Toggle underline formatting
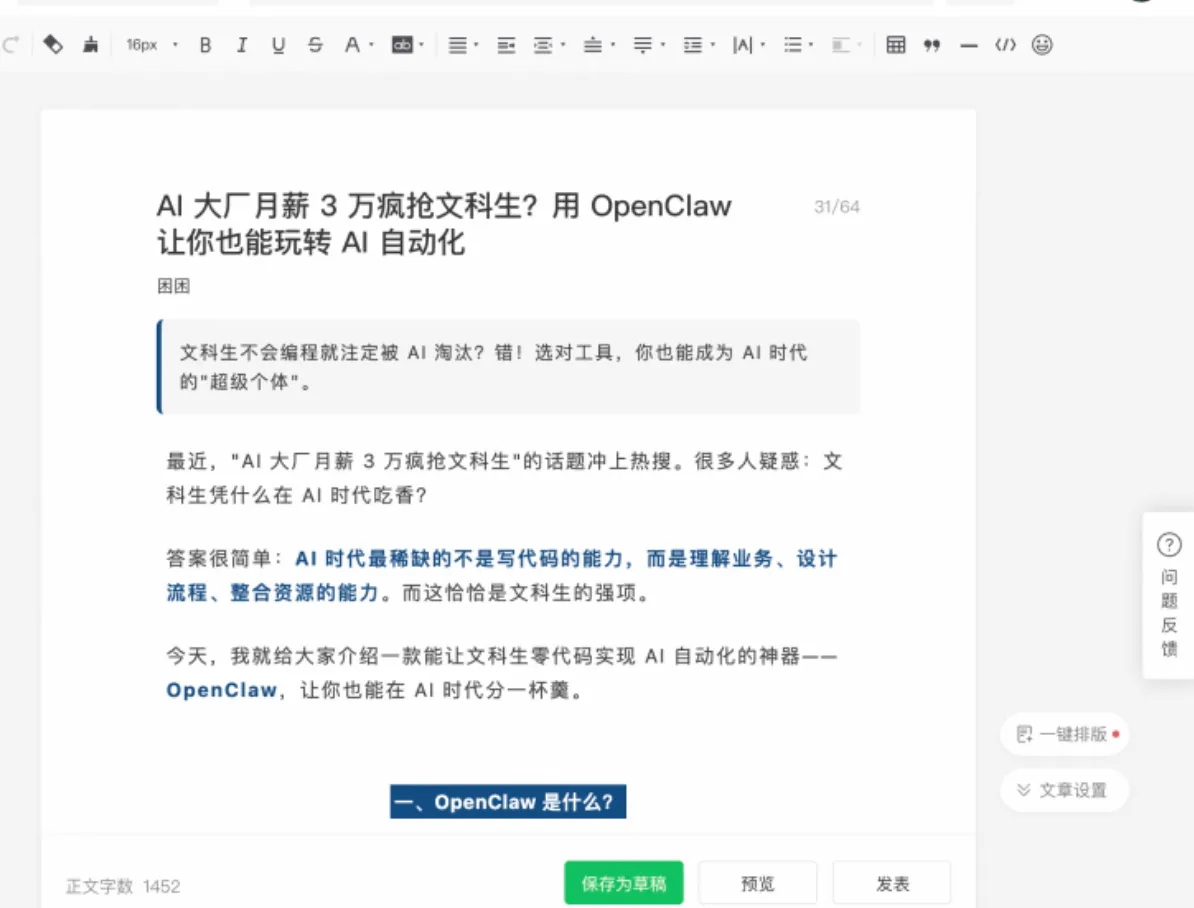The height and width of the screenshot is (908, 1194). (x=278, y=45)
